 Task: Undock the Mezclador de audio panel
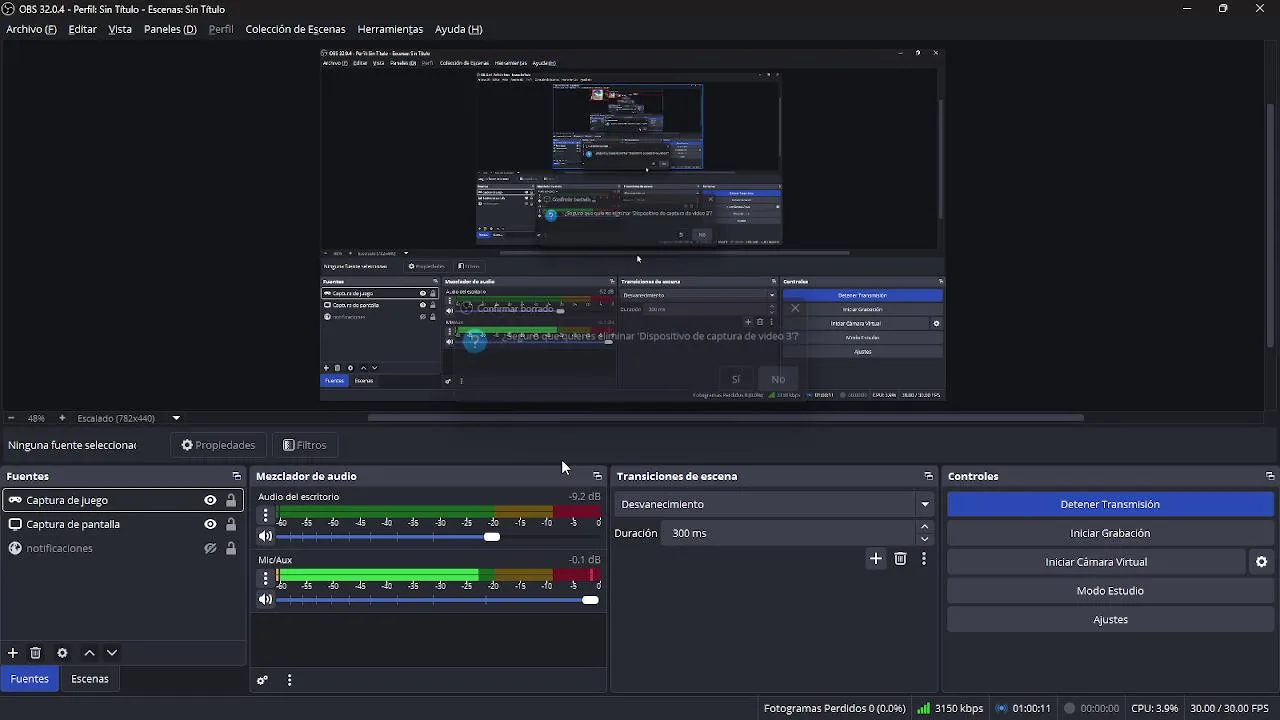coord(597,476)
